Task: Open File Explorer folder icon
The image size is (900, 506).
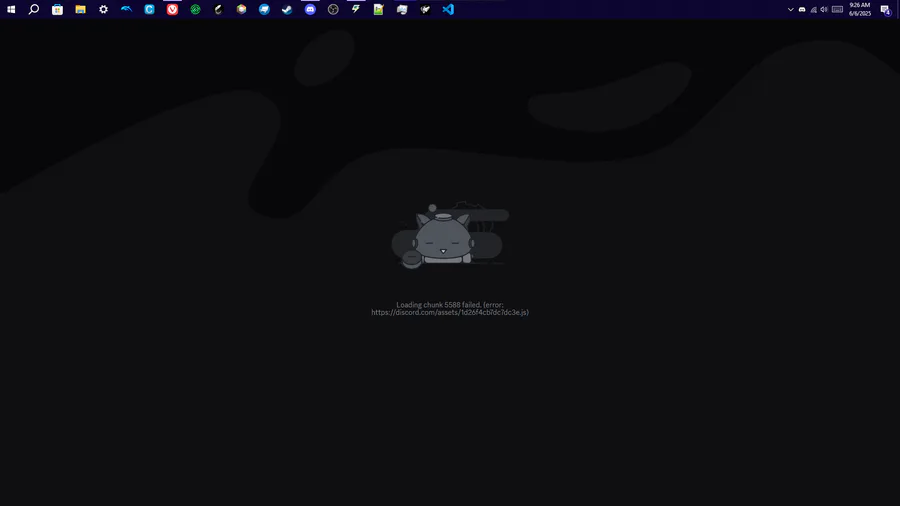Action: [x=80, y=9]
